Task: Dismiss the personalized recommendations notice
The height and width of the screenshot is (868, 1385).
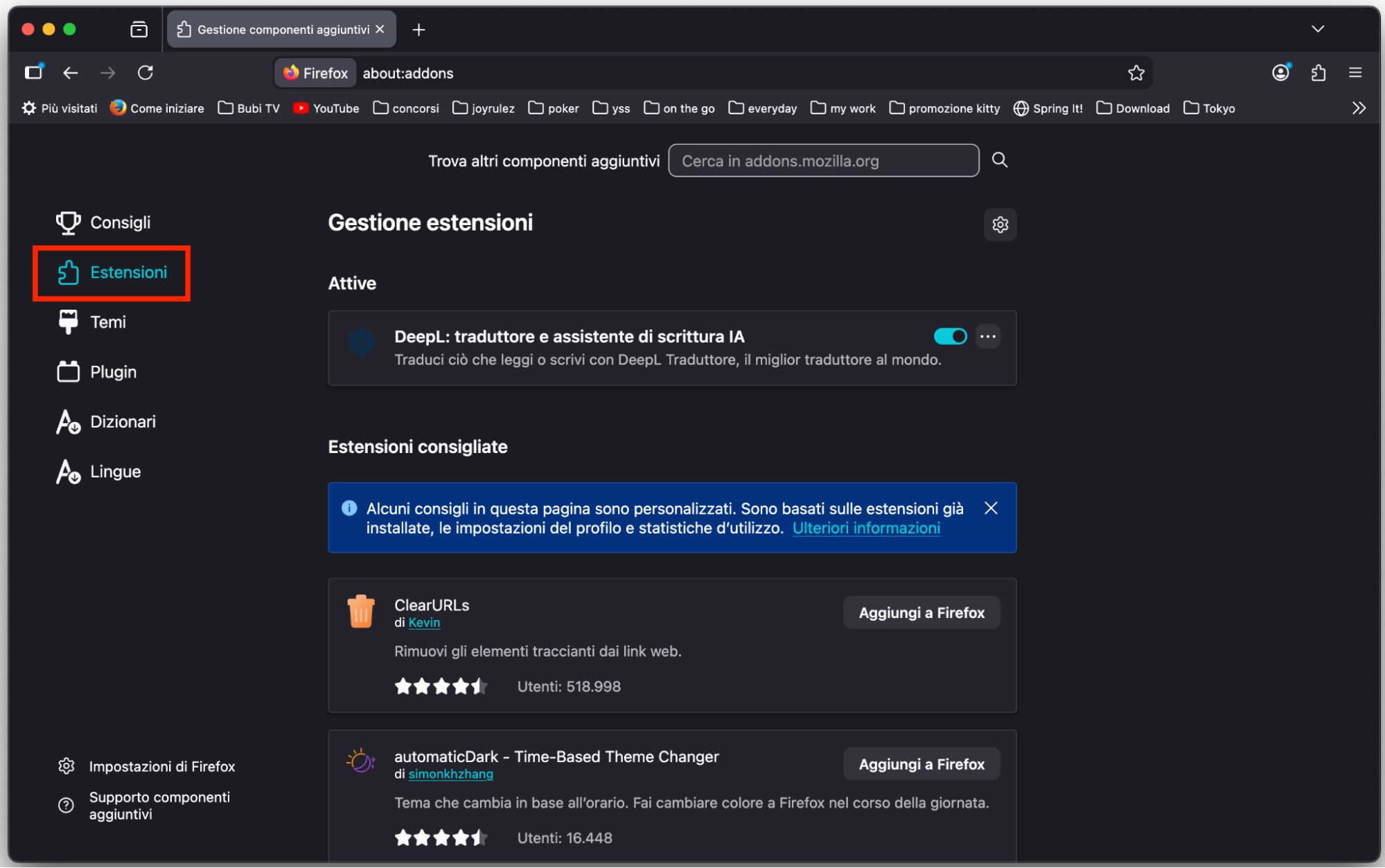Action: [x=990, y=508]
